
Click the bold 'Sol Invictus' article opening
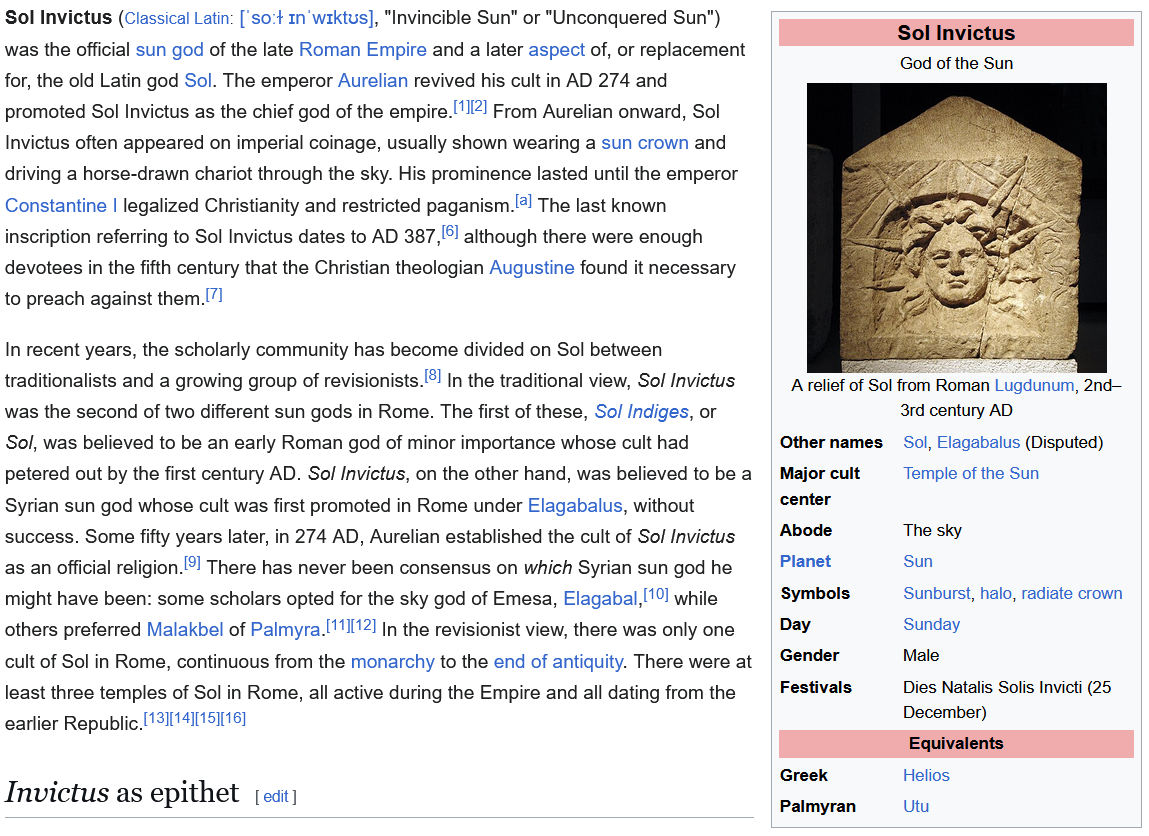pyautogui.click(x=59, y=18)
